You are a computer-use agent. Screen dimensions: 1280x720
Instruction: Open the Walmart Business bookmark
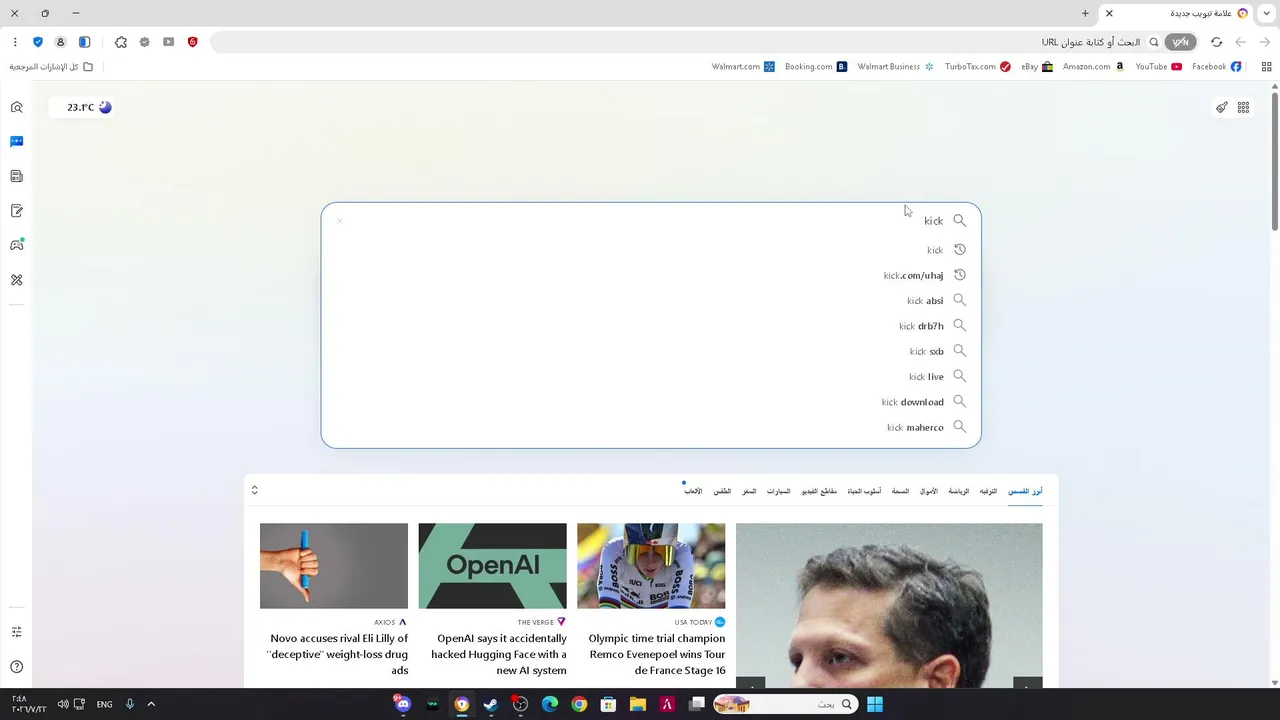[x=896, y=67]
